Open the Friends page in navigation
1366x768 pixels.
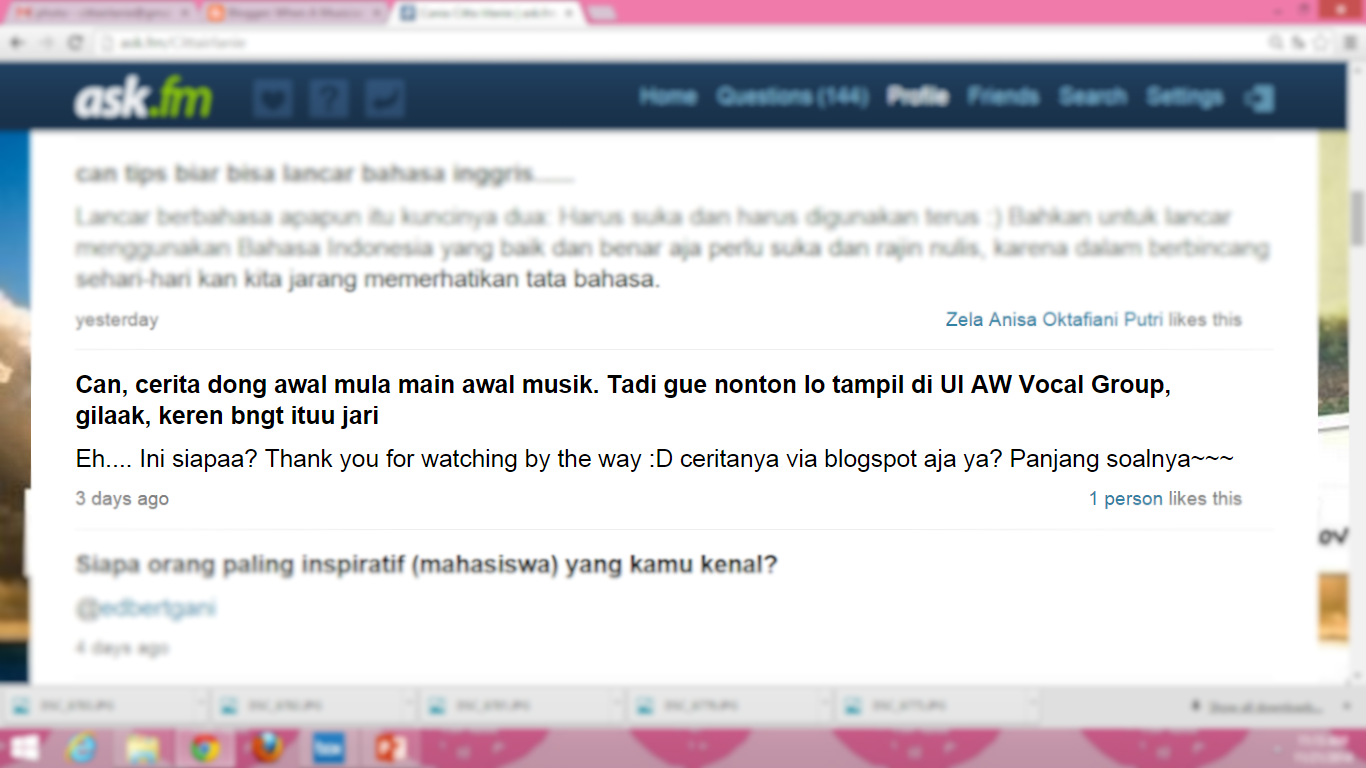tap(1003, 97)
